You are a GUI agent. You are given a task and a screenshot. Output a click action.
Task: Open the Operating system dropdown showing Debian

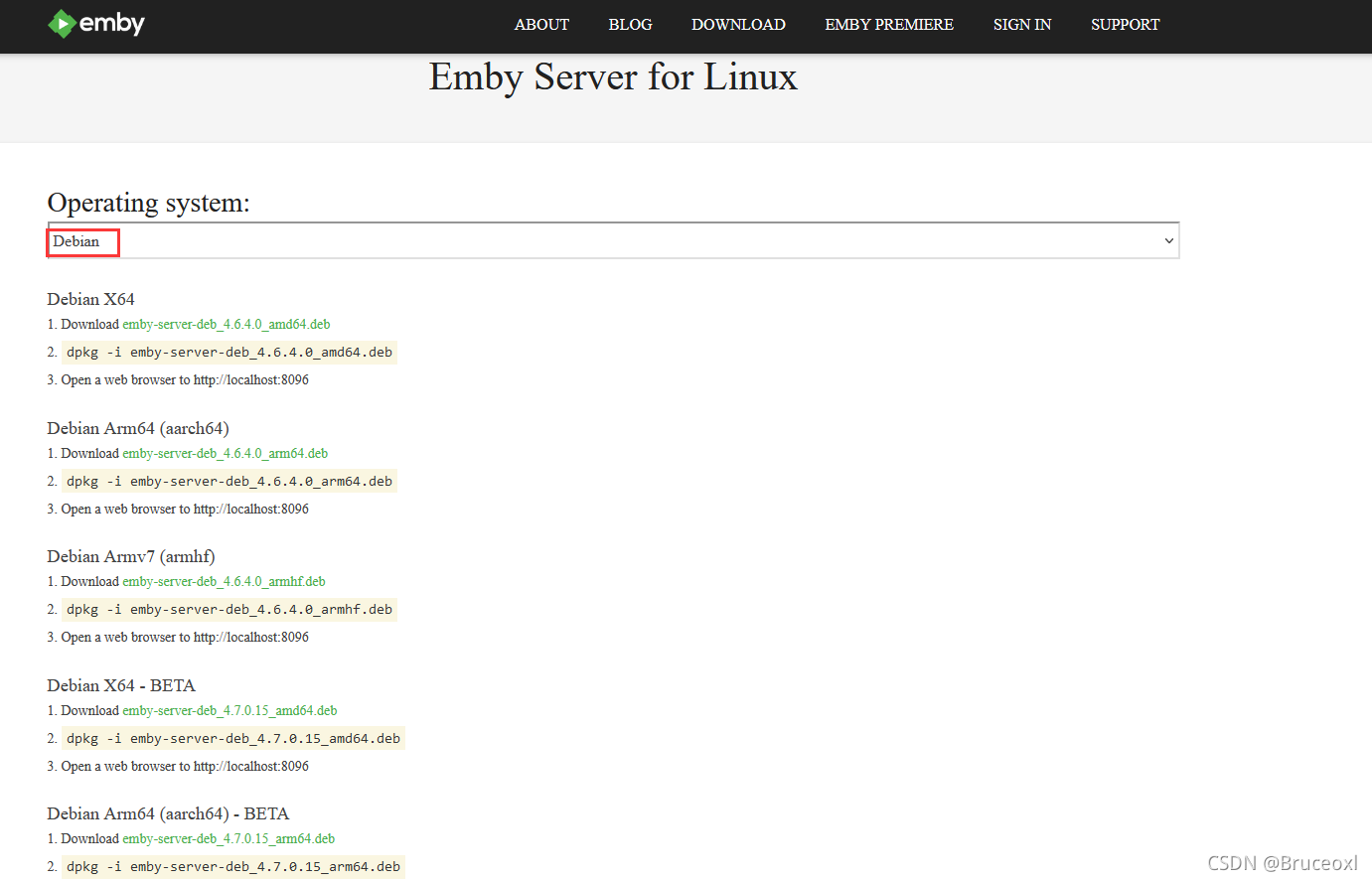(613, 241)
